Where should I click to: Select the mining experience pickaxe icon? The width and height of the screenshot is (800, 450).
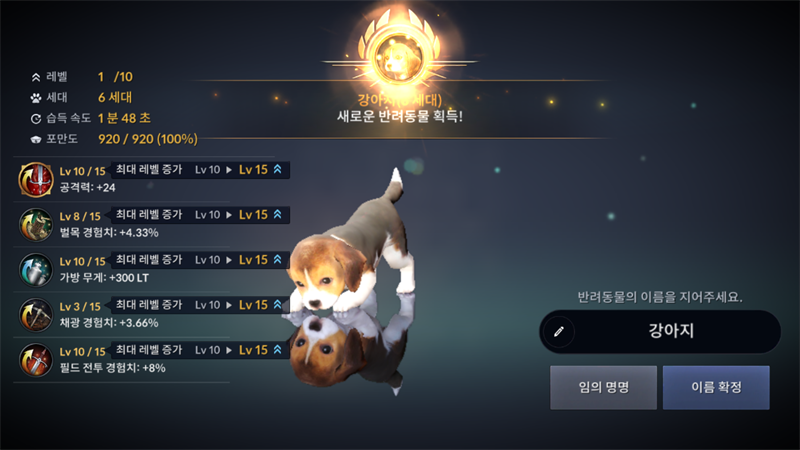(36, 315)
